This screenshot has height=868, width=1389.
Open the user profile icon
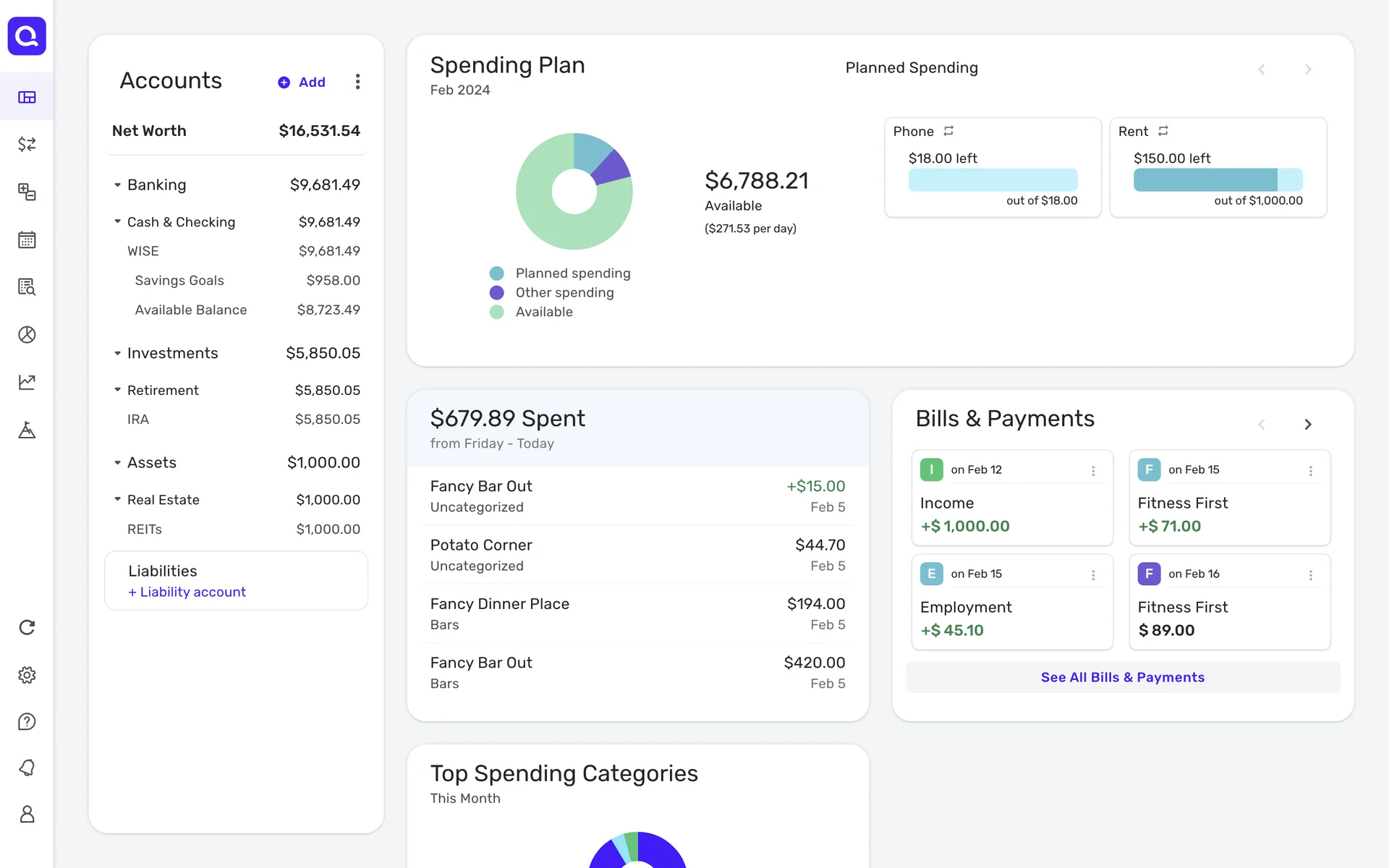(x=27, y=814)
